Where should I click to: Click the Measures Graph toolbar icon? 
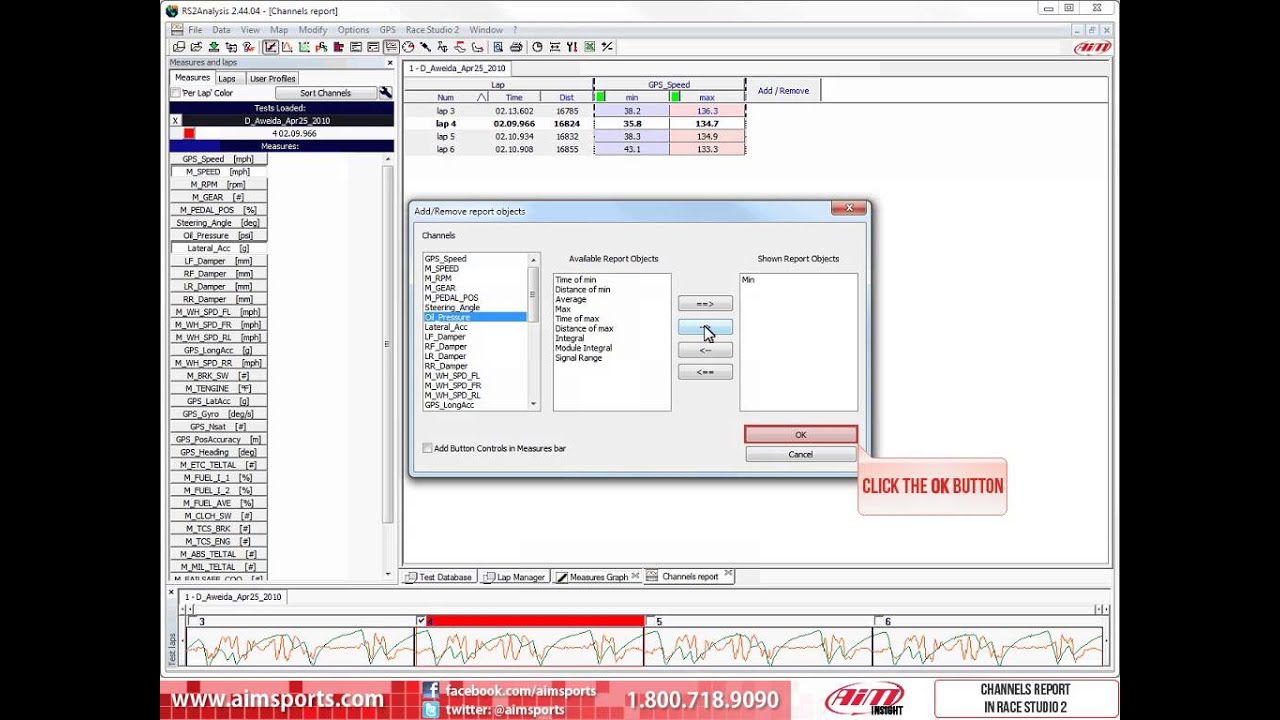coord(271,46)
